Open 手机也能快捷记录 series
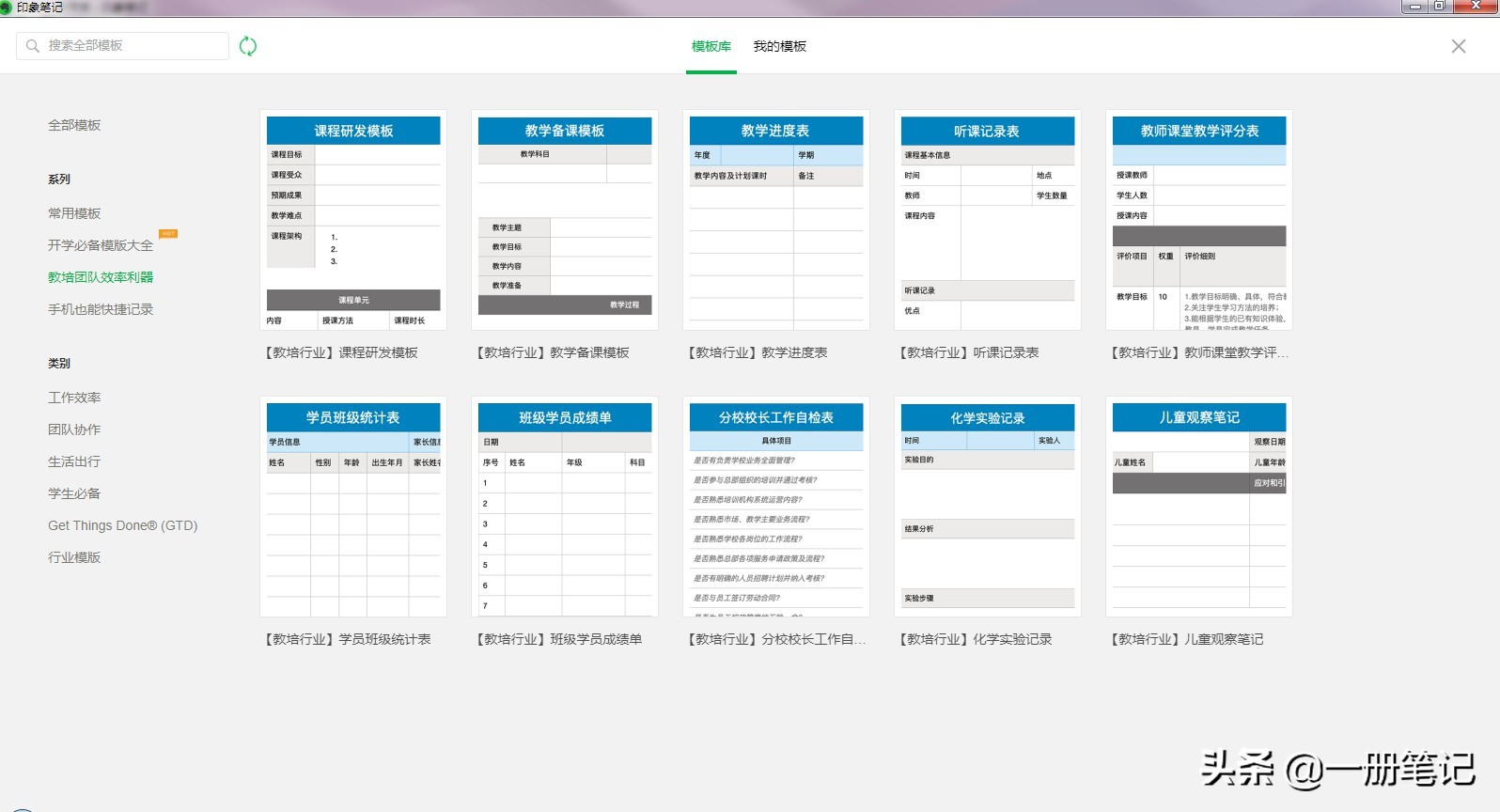1500x812 pixels. point(101,309)
